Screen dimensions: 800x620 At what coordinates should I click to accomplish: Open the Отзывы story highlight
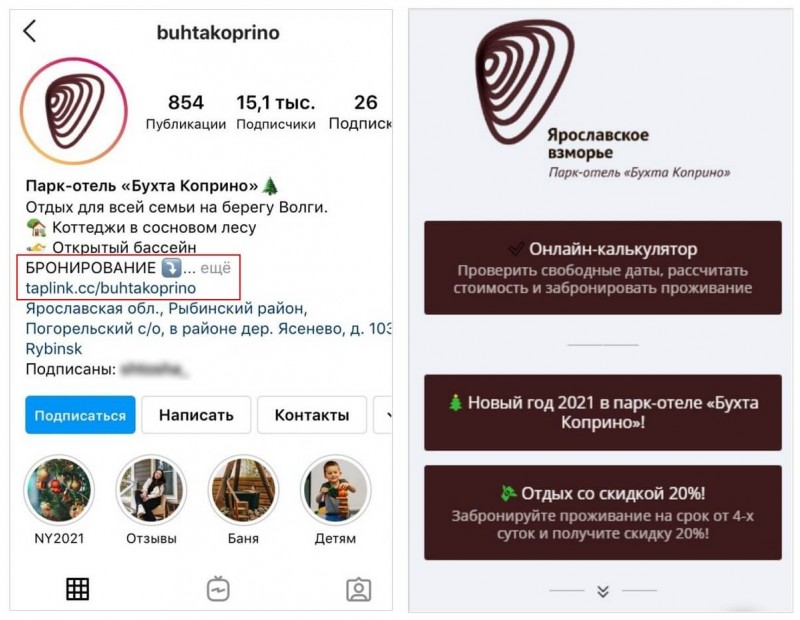click(x=151, y=490)
